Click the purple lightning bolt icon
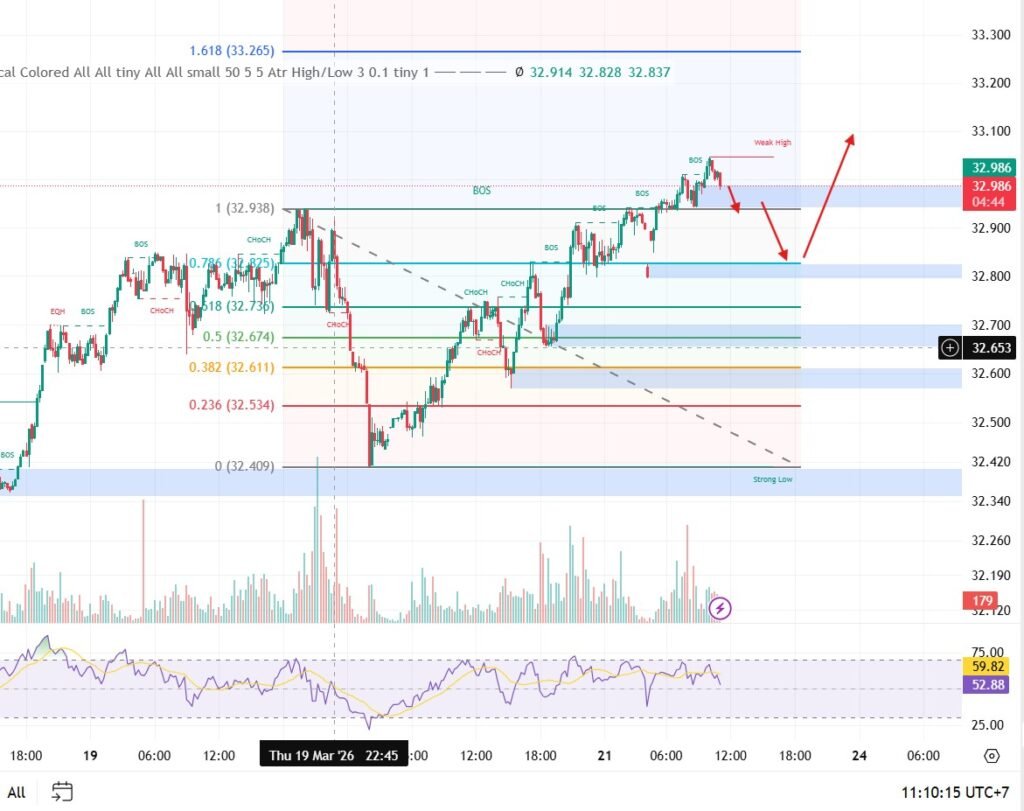1024x811 pixels. [x=720, y=607]
